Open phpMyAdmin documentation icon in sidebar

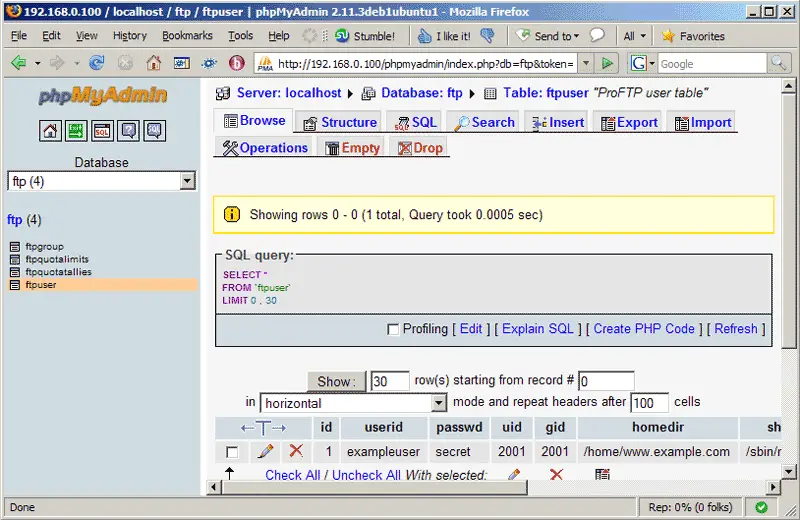(x=128, y=131)
